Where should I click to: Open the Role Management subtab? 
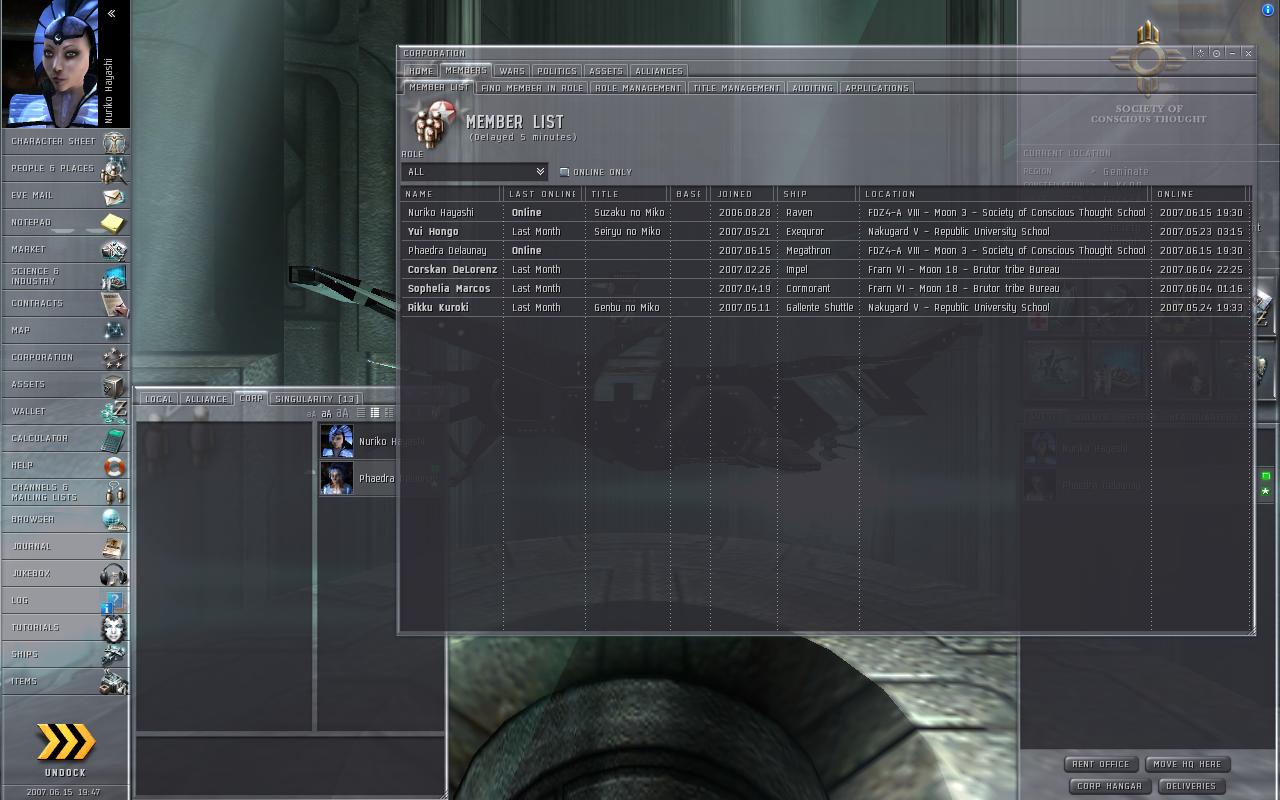point(638,88)
